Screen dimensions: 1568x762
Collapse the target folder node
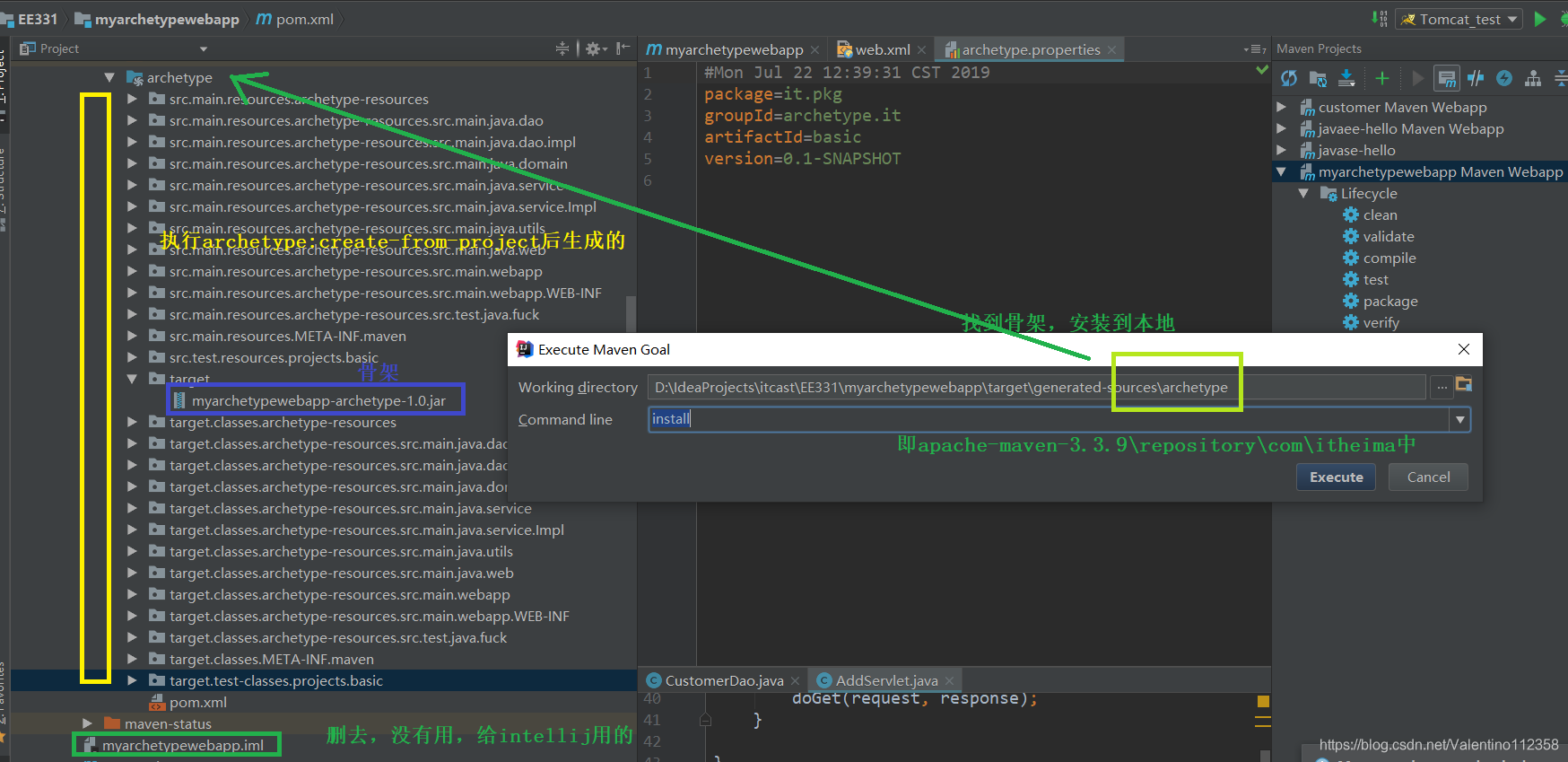click(132, 380)
